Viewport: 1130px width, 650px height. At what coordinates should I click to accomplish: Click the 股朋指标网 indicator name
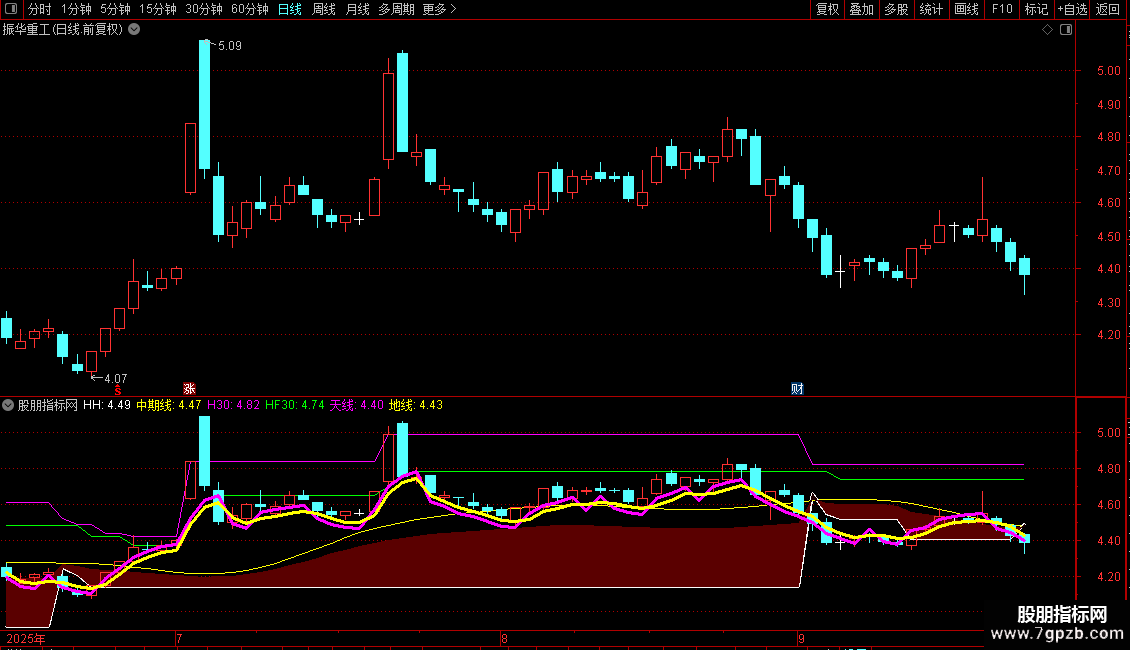[48, 405]
